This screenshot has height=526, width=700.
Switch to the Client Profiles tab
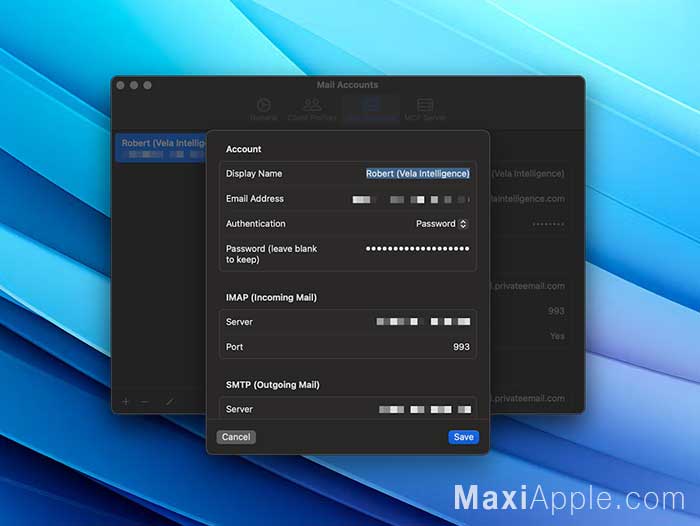312,109
